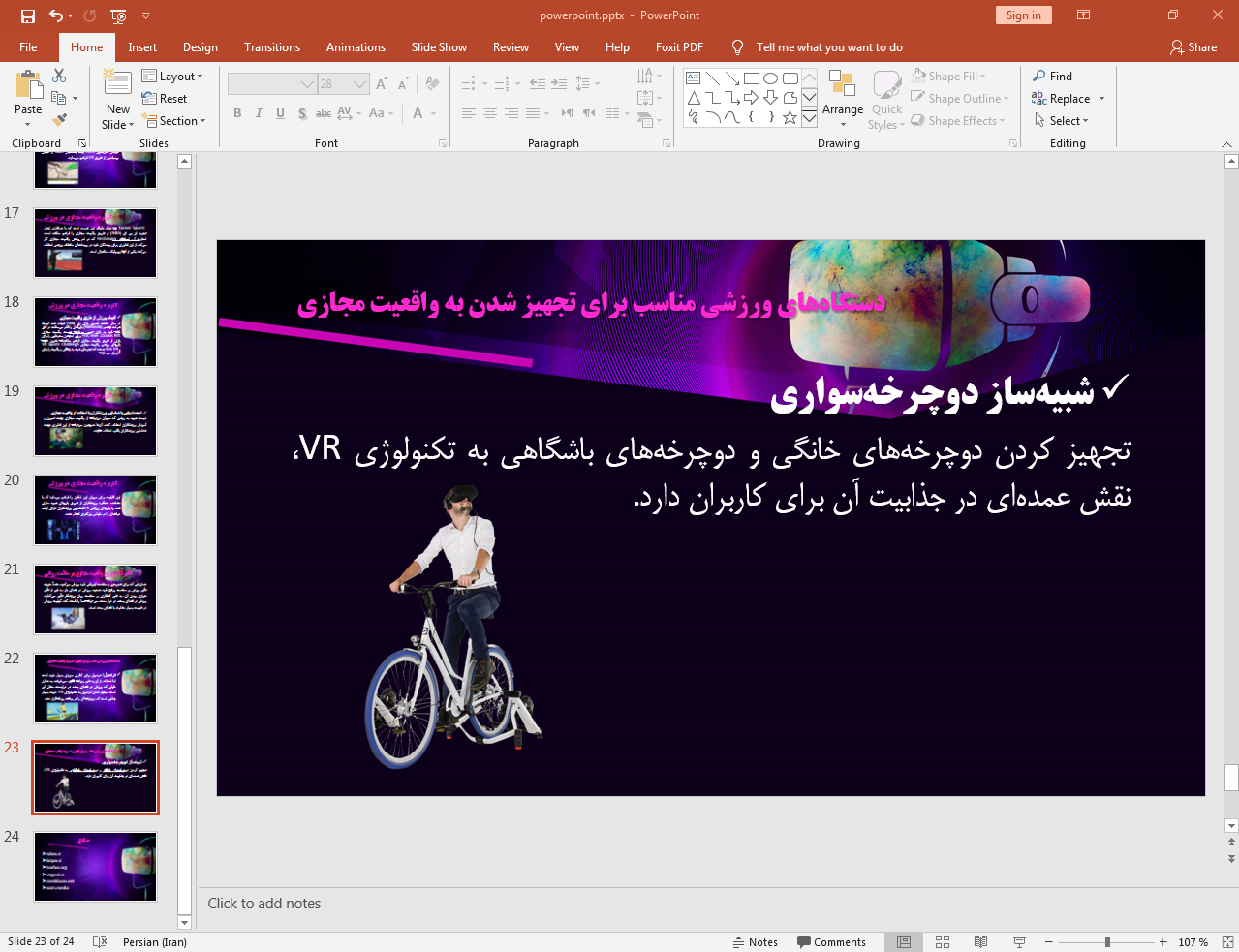Activate the Format Painter brush

point(59,120)
